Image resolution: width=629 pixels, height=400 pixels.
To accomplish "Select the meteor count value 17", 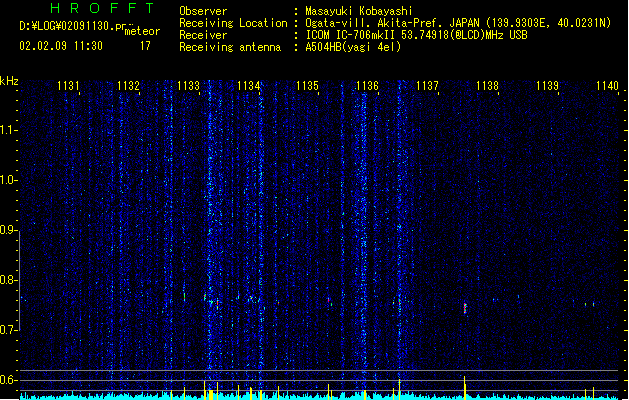I will (145, 46).
